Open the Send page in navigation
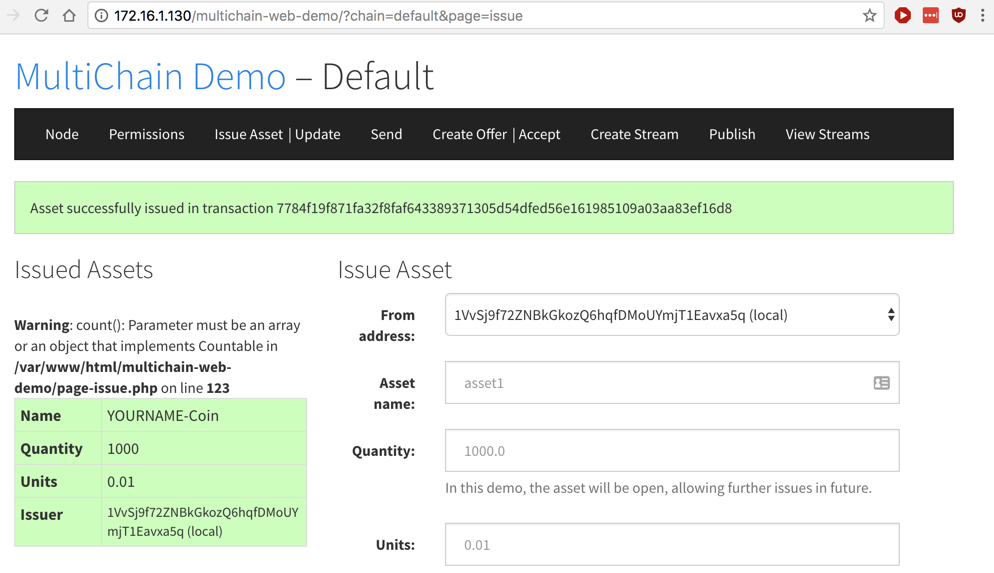The width and height of the screenshot is (994, 573). click(386, 134)
